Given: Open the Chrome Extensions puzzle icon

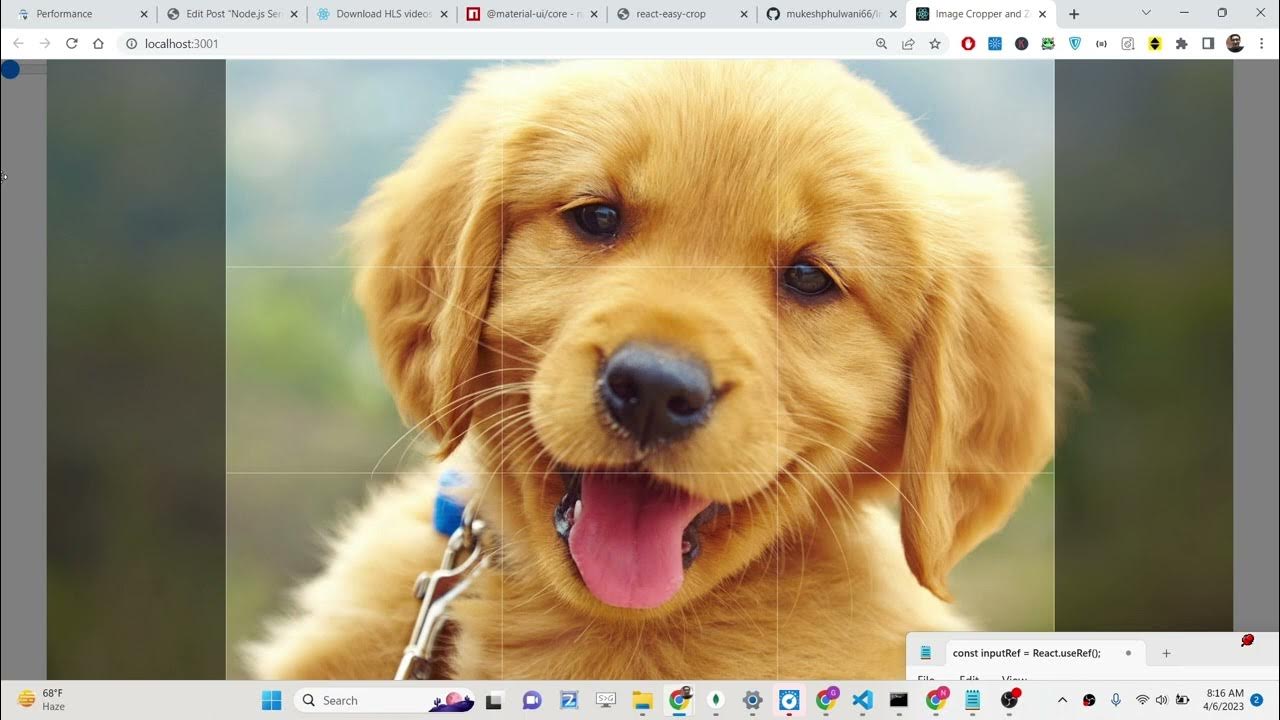Looking at the screenshot, I should pyautogui.click(x=1181, y=44).
